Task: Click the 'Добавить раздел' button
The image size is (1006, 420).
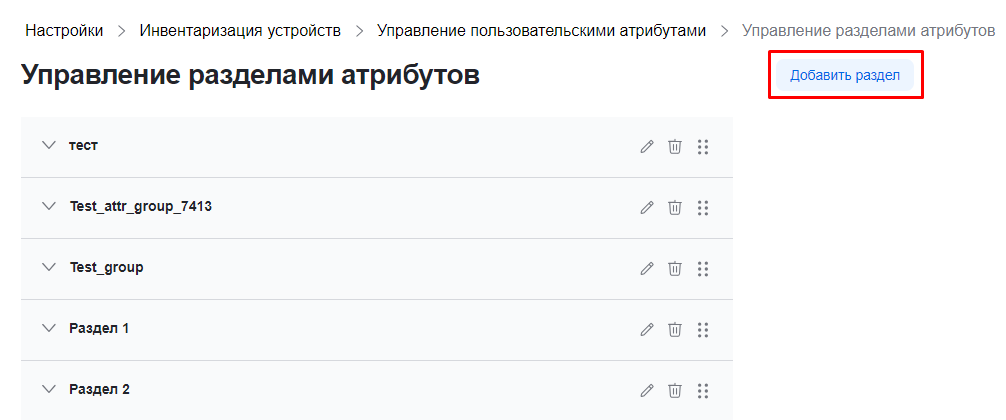Action: click(x=845, y=75)
